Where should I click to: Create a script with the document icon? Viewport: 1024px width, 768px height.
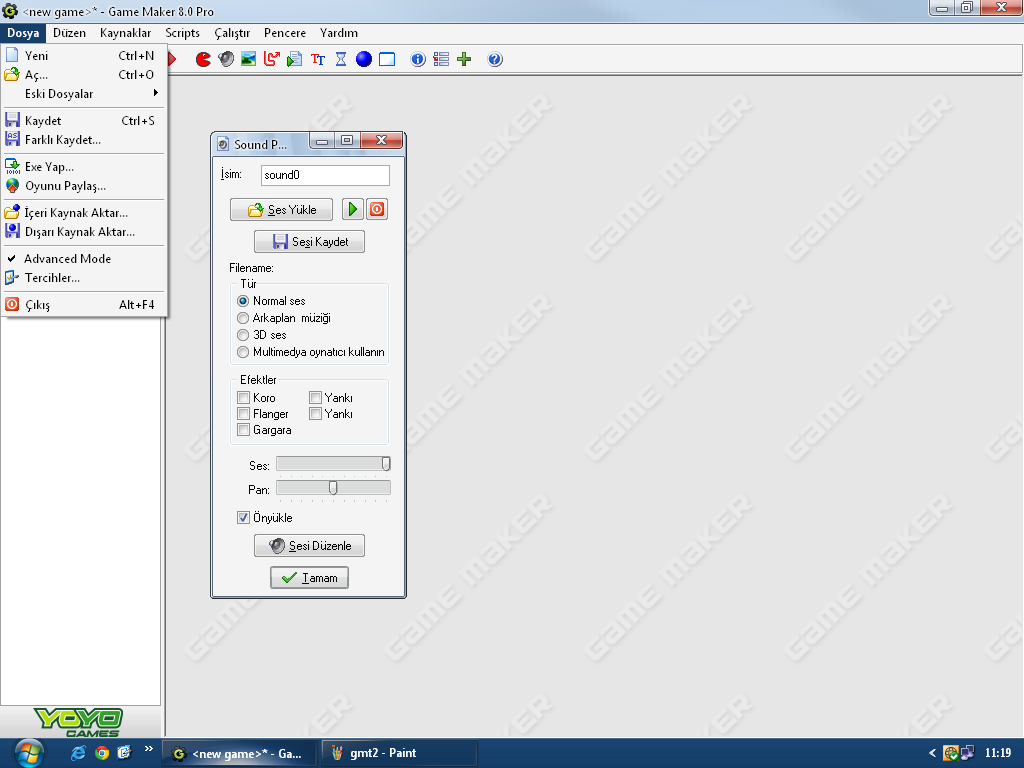tap(295, 59)
